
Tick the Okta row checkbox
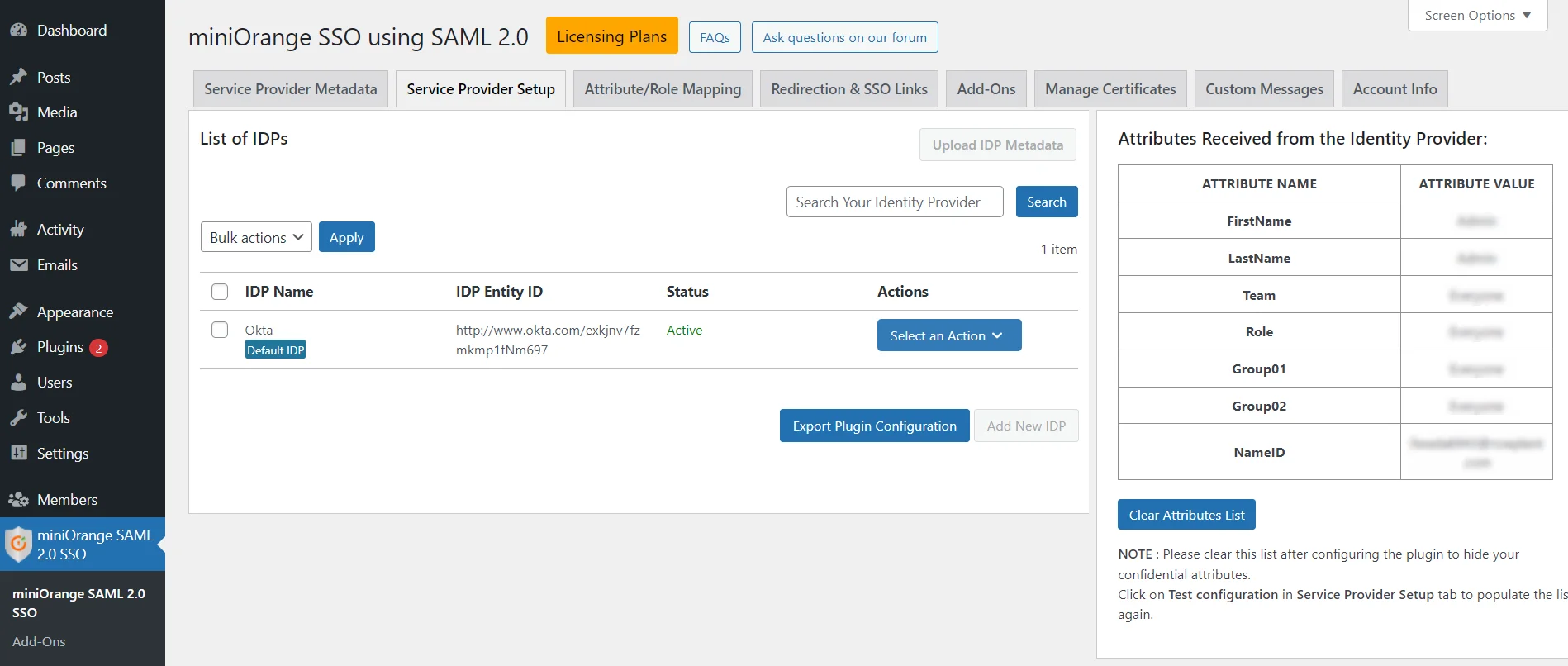220,330
